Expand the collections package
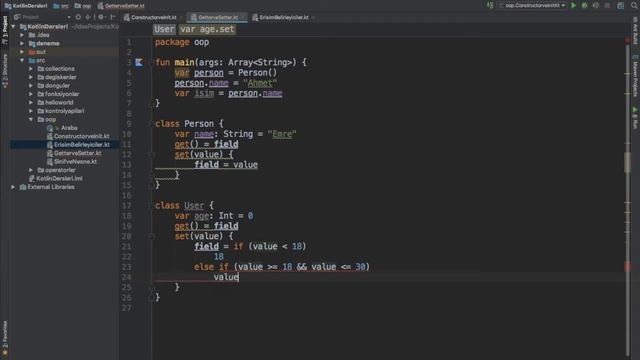Image resolution: width=640 pixels, height=360 pixels. [x=31, y=69]
